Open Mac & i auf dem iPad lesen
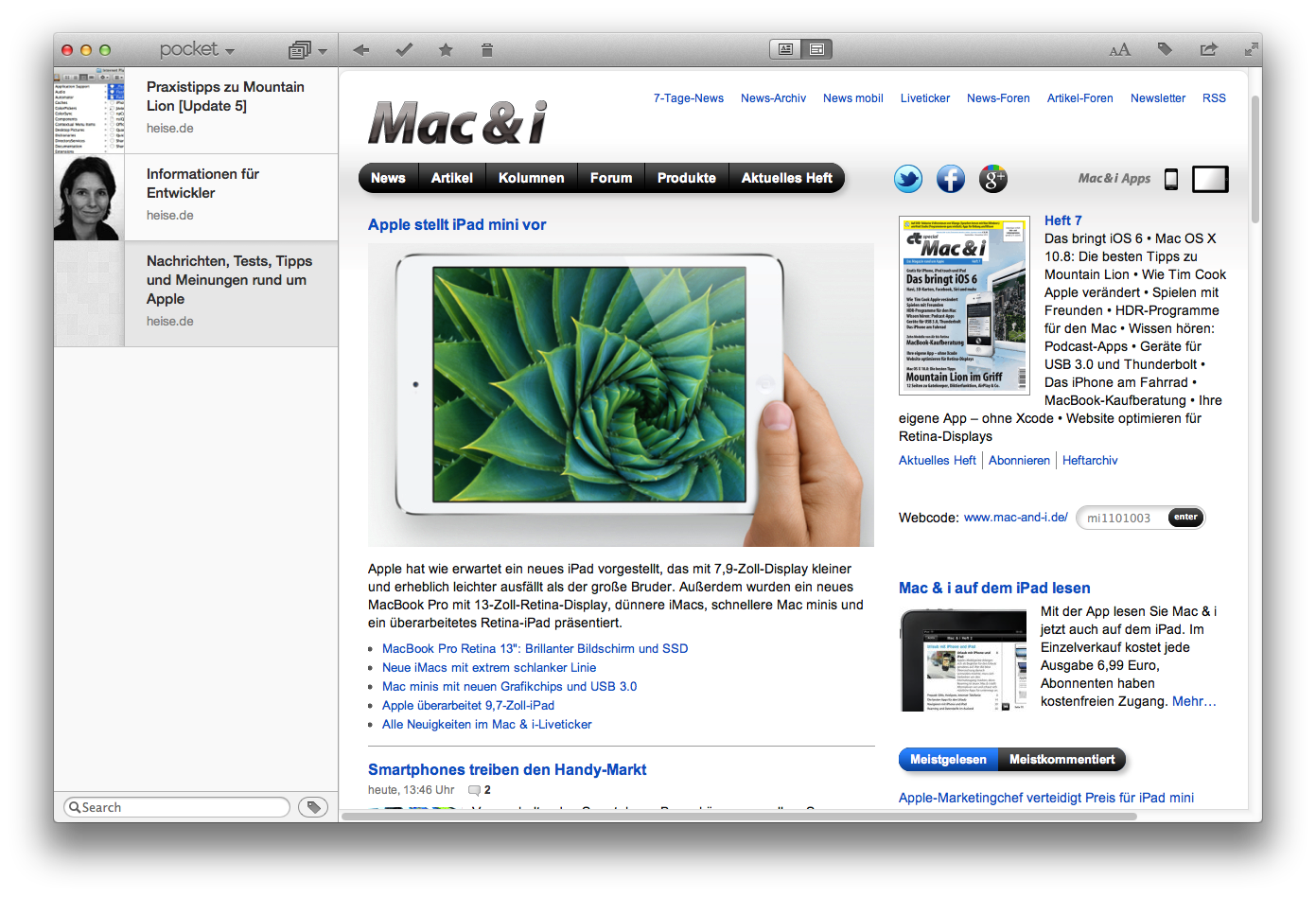 pyautogui.click(x=994, y=589)
